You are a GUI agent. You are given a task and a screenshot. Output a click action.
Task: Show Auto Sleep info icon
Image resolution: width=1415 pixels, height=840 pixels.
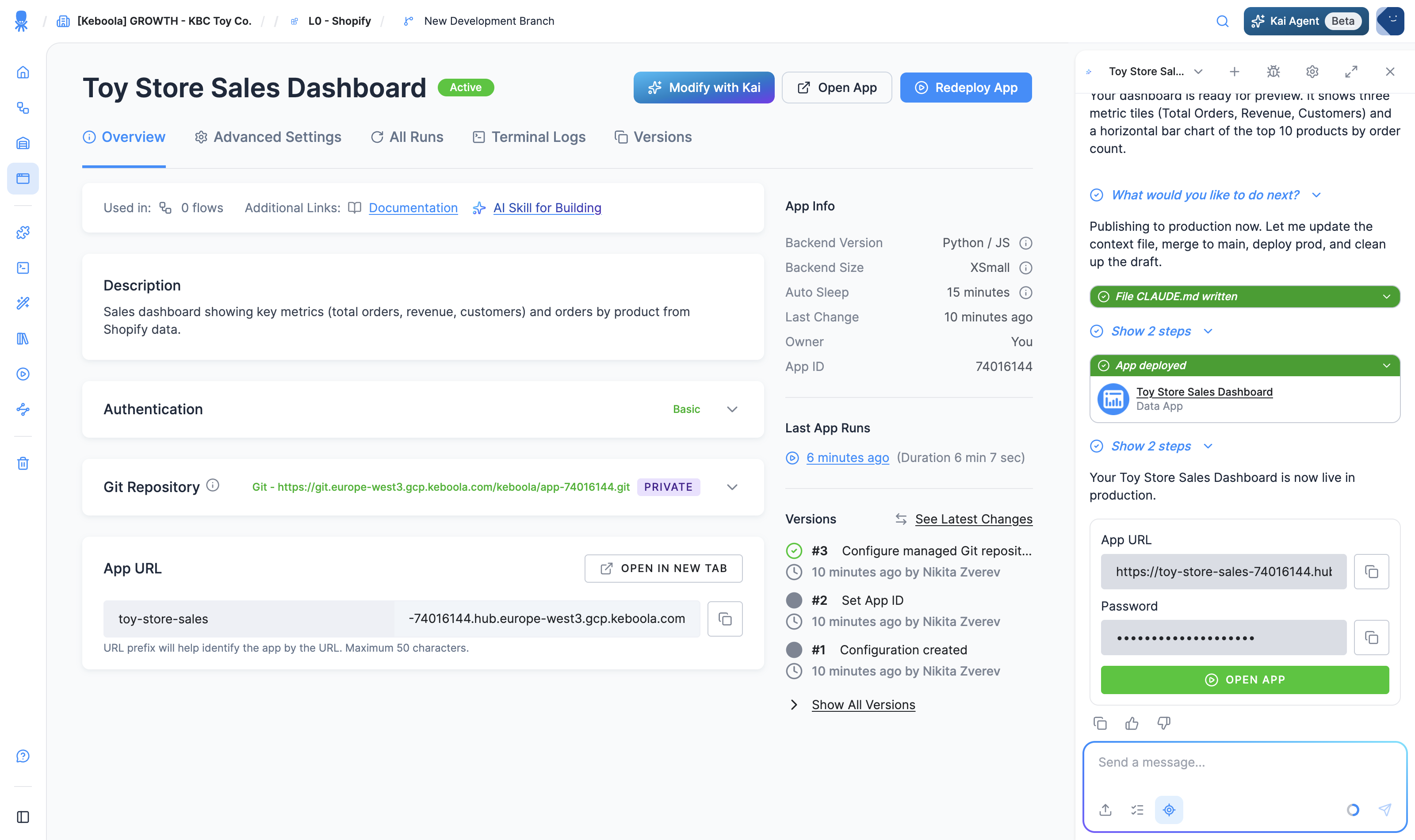(1025, 292)
